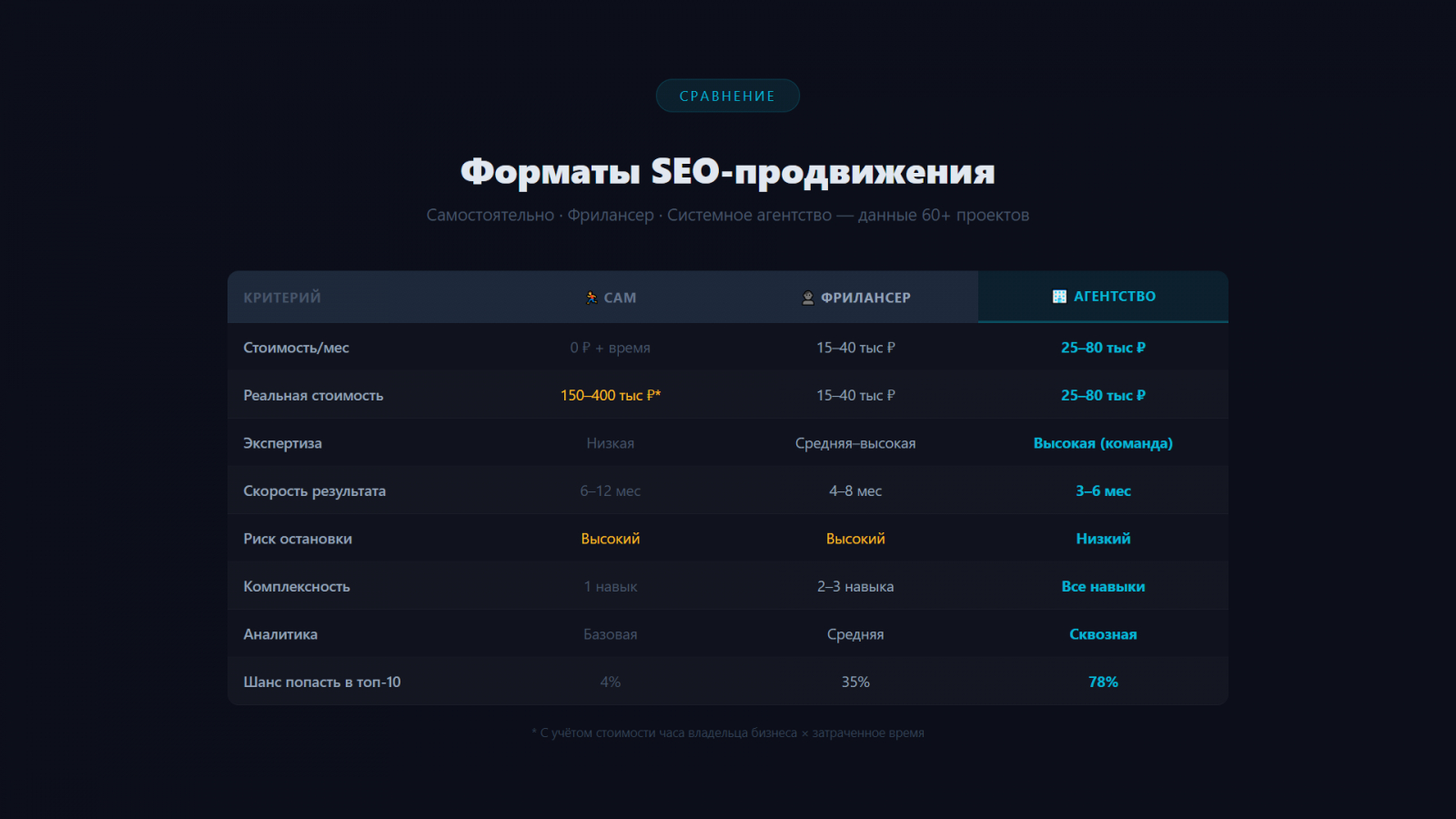The width and height of the screenshot is (1456, 819).
Task: Click the agency's «Низкий» risk value
Action: tap(1103, 539)
